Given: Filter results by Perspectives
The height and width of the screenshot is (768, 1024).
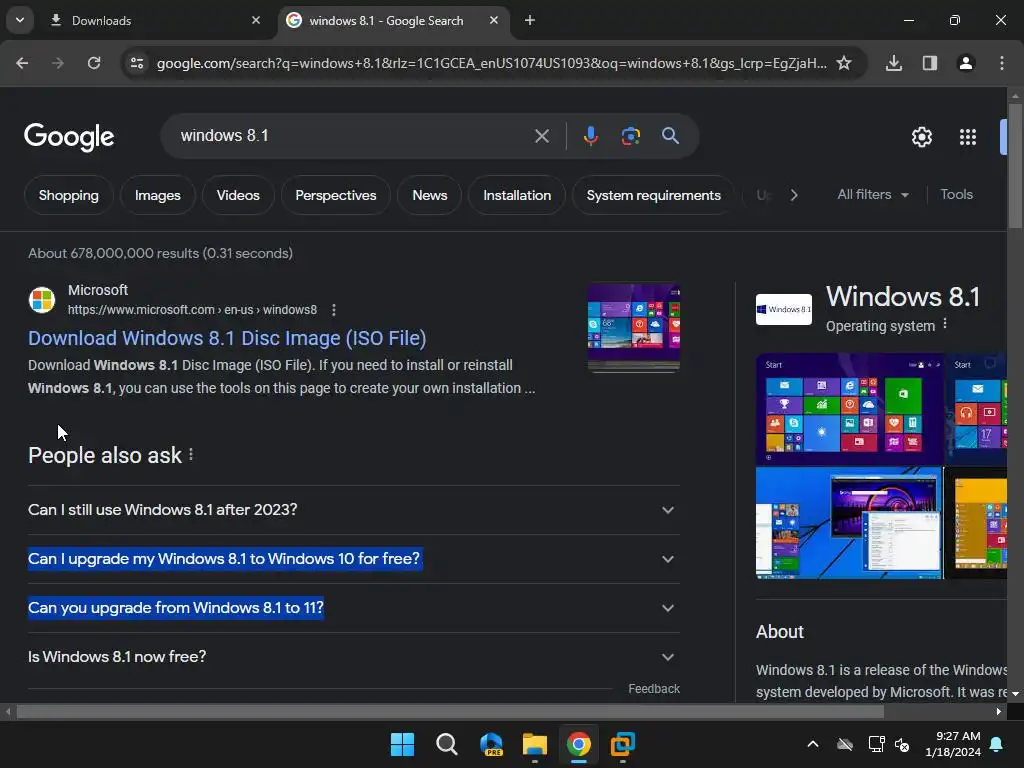Looking at the screenshot, I should [336, 195].
